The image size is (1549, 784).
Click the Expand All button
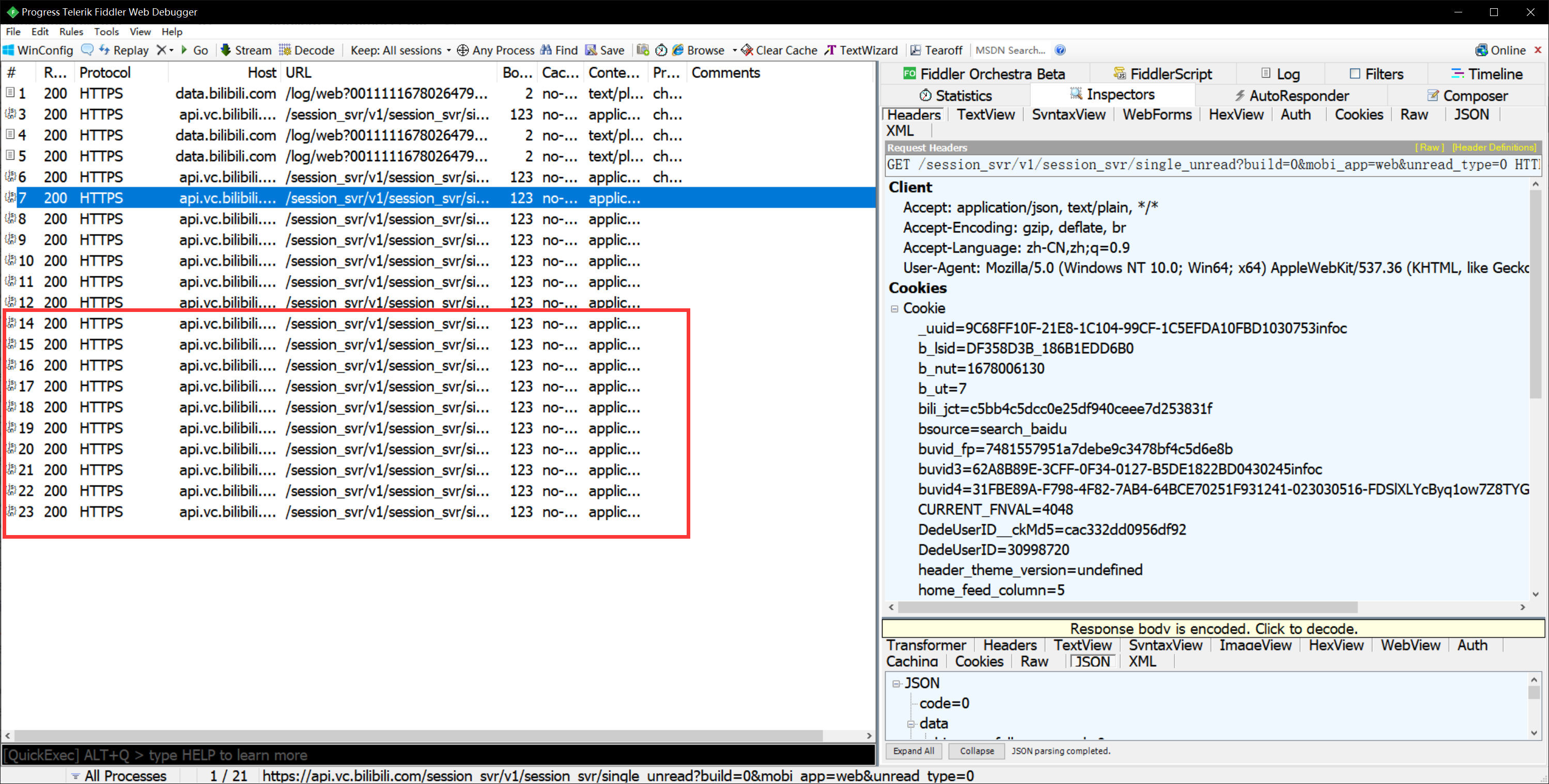[913, 751]
